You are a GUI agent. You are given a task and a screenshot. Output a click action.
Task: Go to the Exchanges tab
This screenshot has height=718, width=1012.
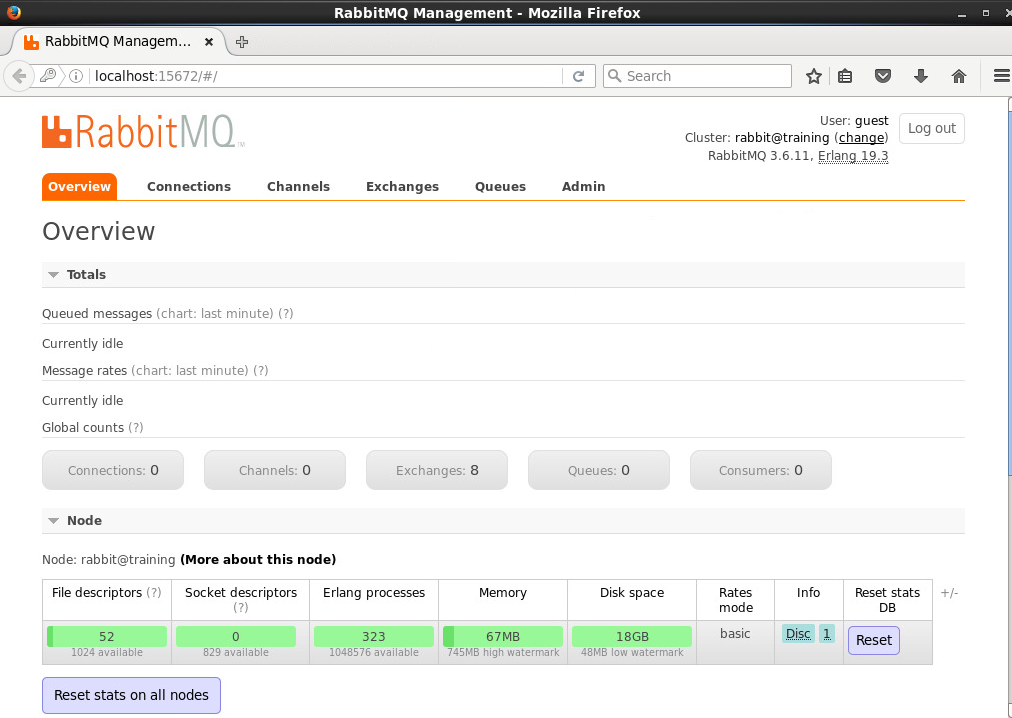pyautogui.click(x=402, y=187)
